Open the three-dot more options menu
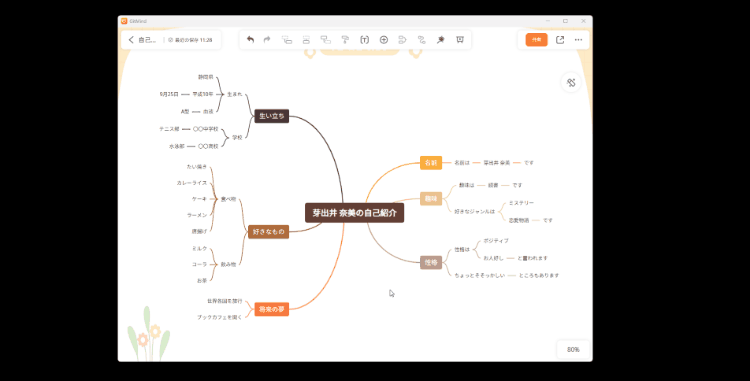750x381 pixels. (x=578, y=40)
